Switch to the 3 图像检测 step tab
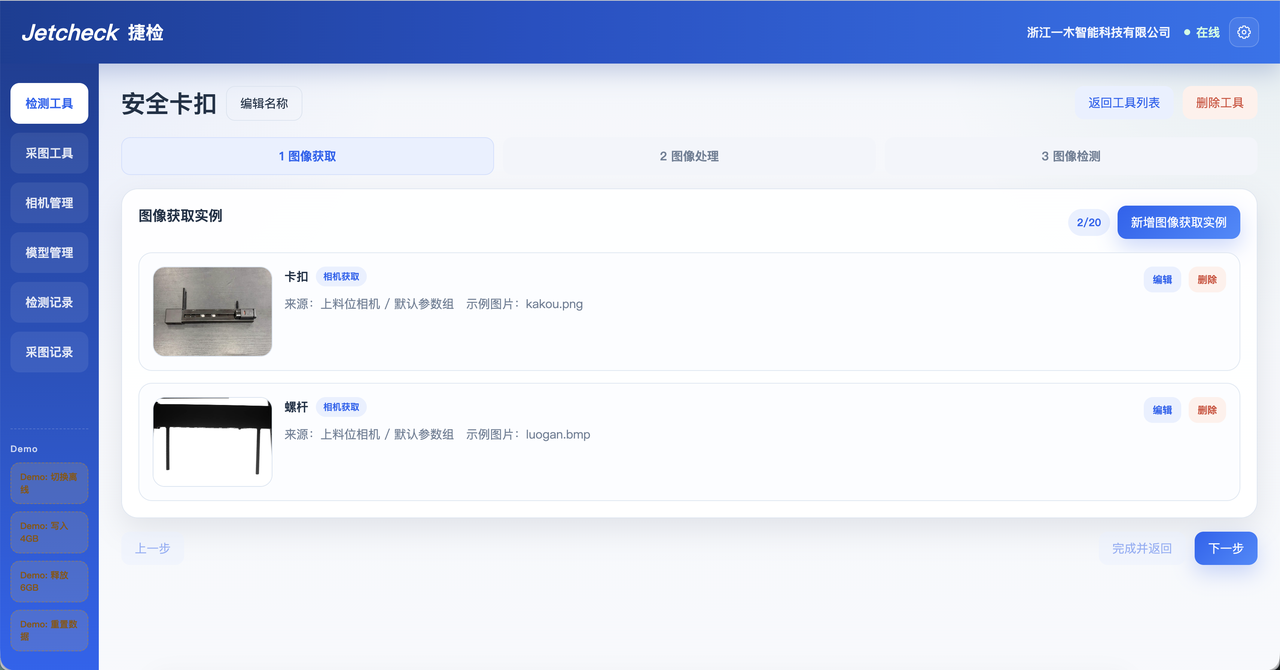Image resolution: width=1280 pixels, height=670 pixels. 1071,156
